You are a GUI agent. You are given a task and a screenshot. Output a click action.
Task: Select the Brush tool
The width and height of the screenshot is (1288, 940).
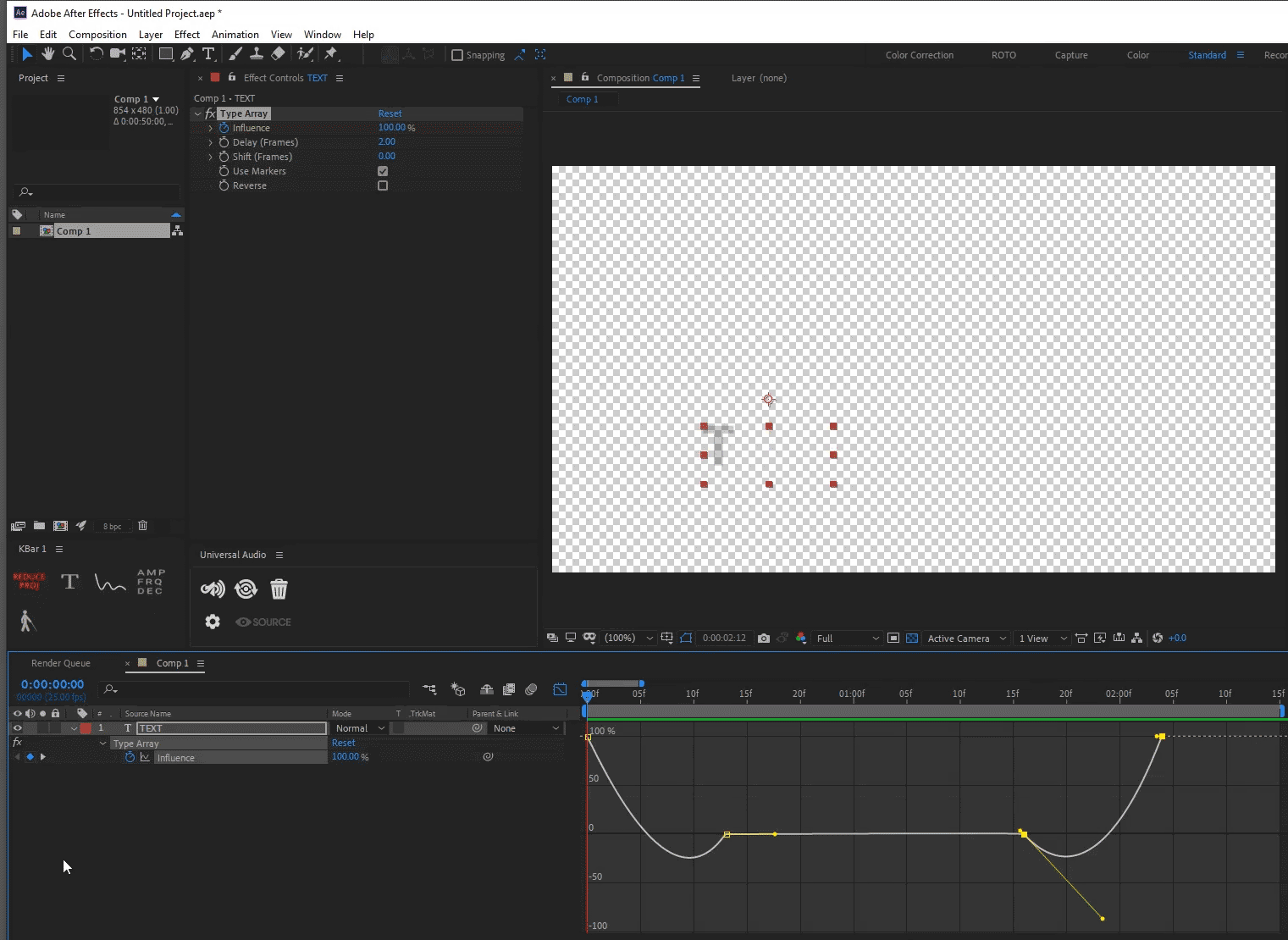pyautogui.click(x=235, y=54)
